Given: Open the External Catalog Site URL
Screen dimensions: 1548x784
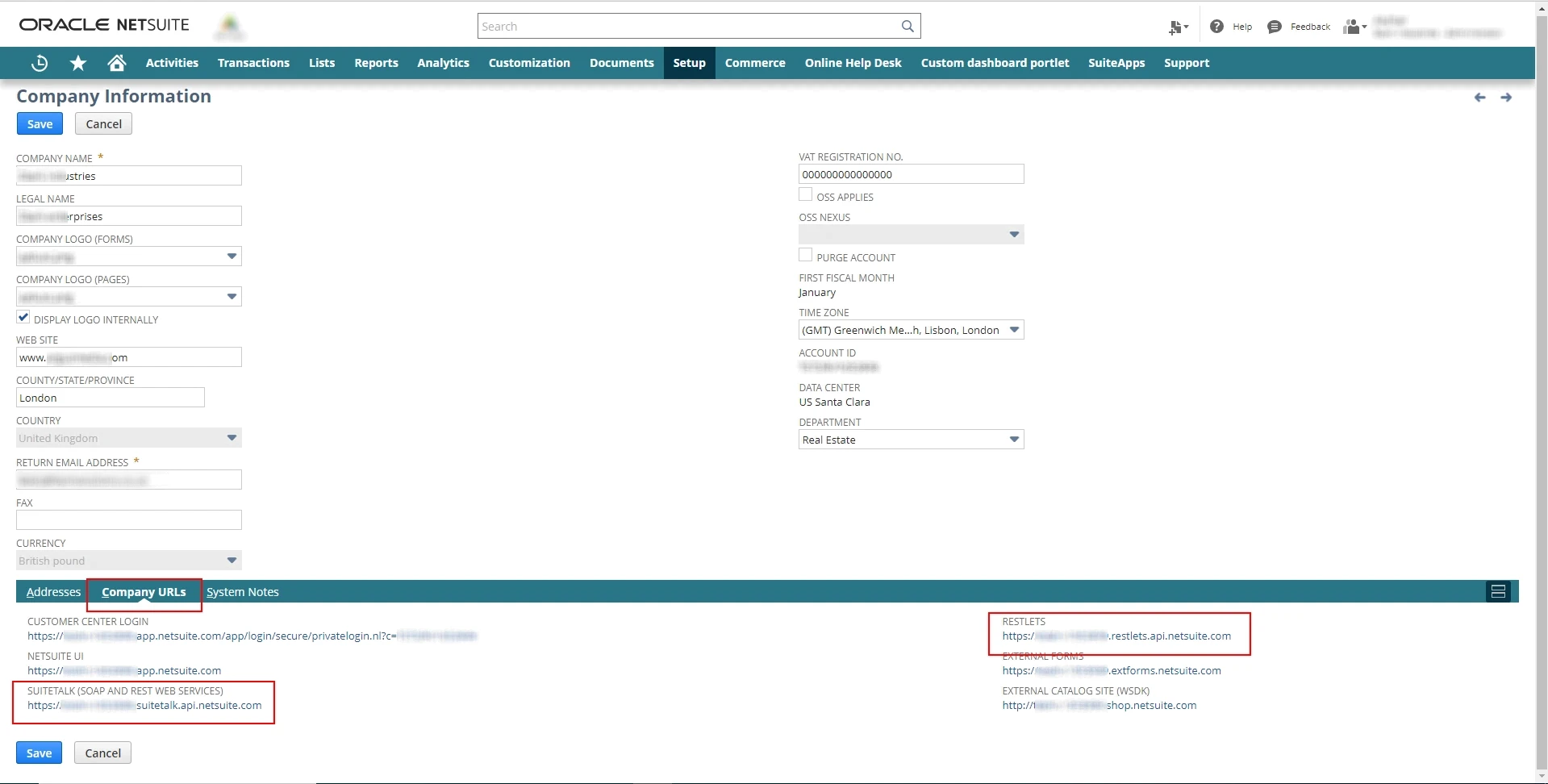Looking at the screenshot, I should tap(1099, 706).
